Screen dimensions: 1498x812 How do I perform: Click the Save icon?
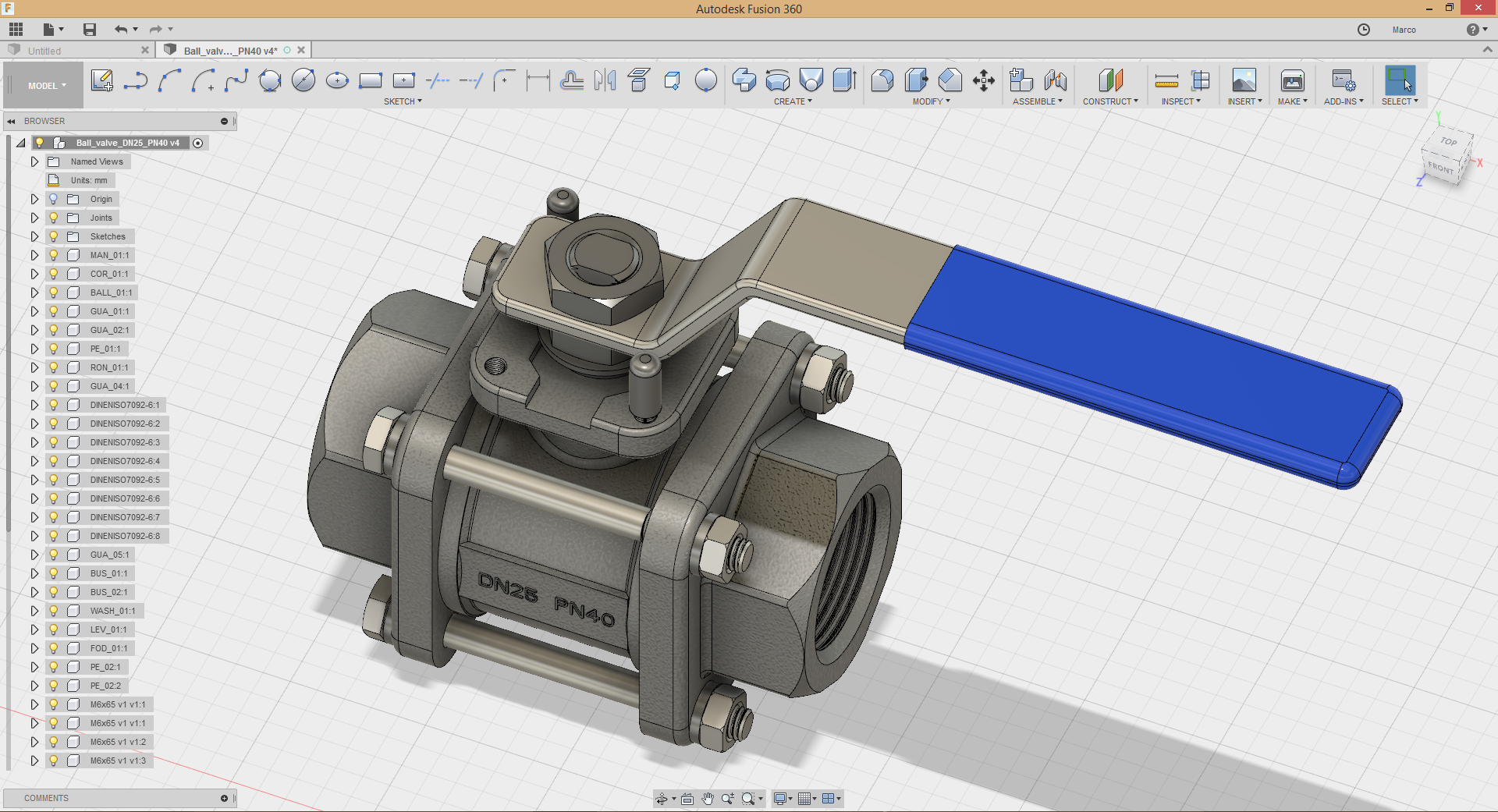90,30
